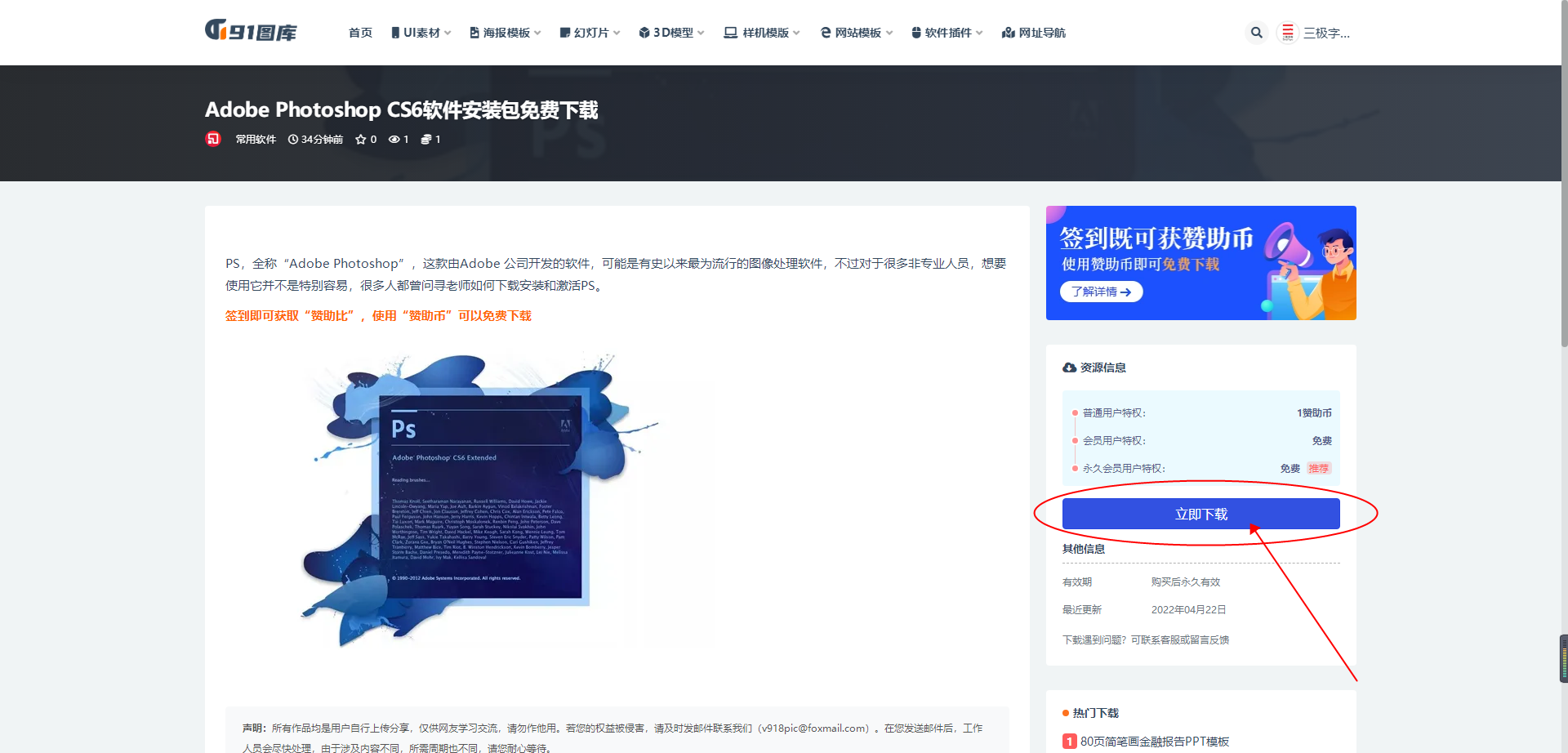
Task: Click the 91图库 site logo
Action: pos(251,32)
